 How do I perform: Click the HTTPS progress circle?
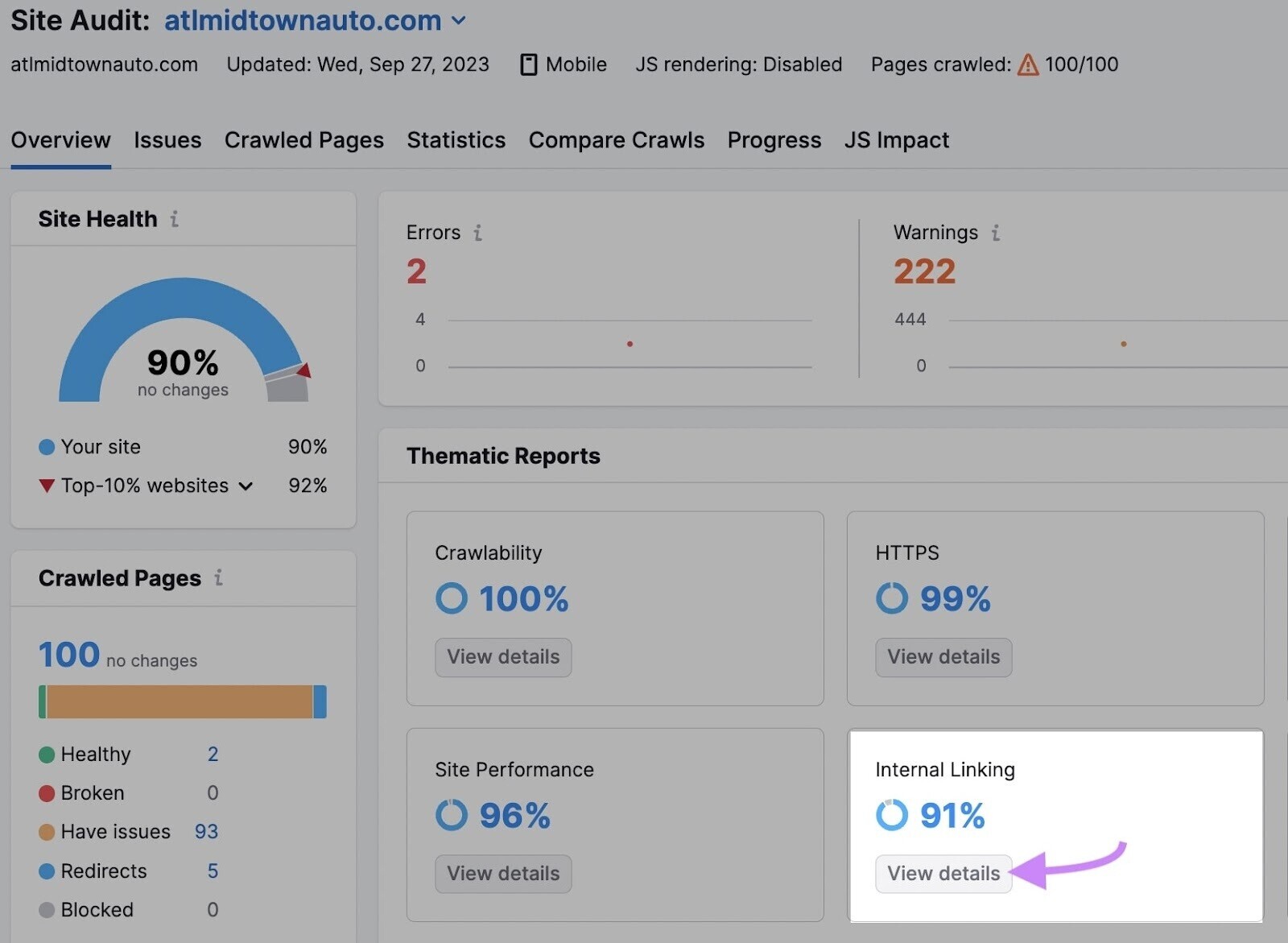tap(892, 598)
